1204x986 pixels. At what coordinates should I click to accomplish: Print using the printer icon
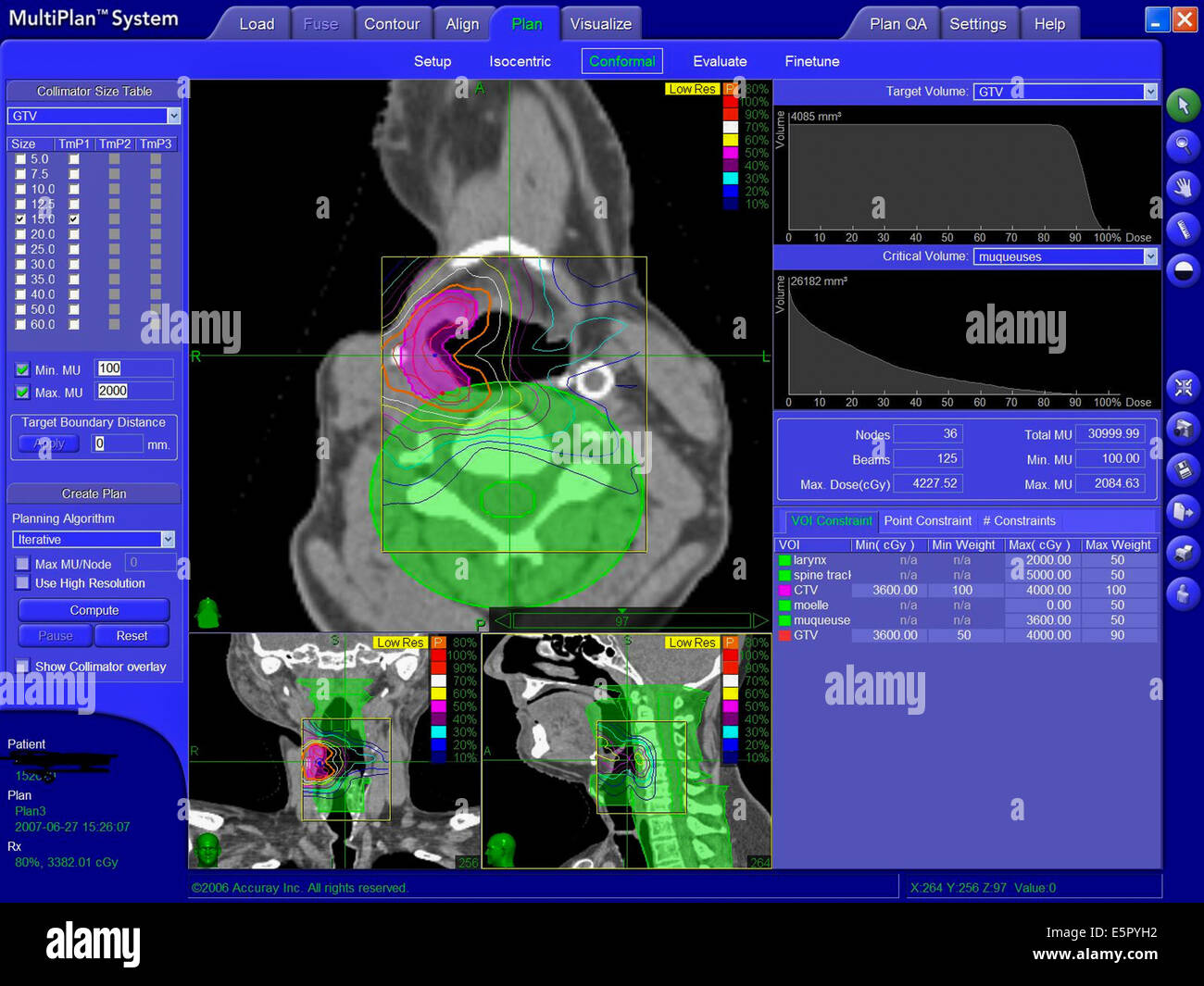(1183, 552)
